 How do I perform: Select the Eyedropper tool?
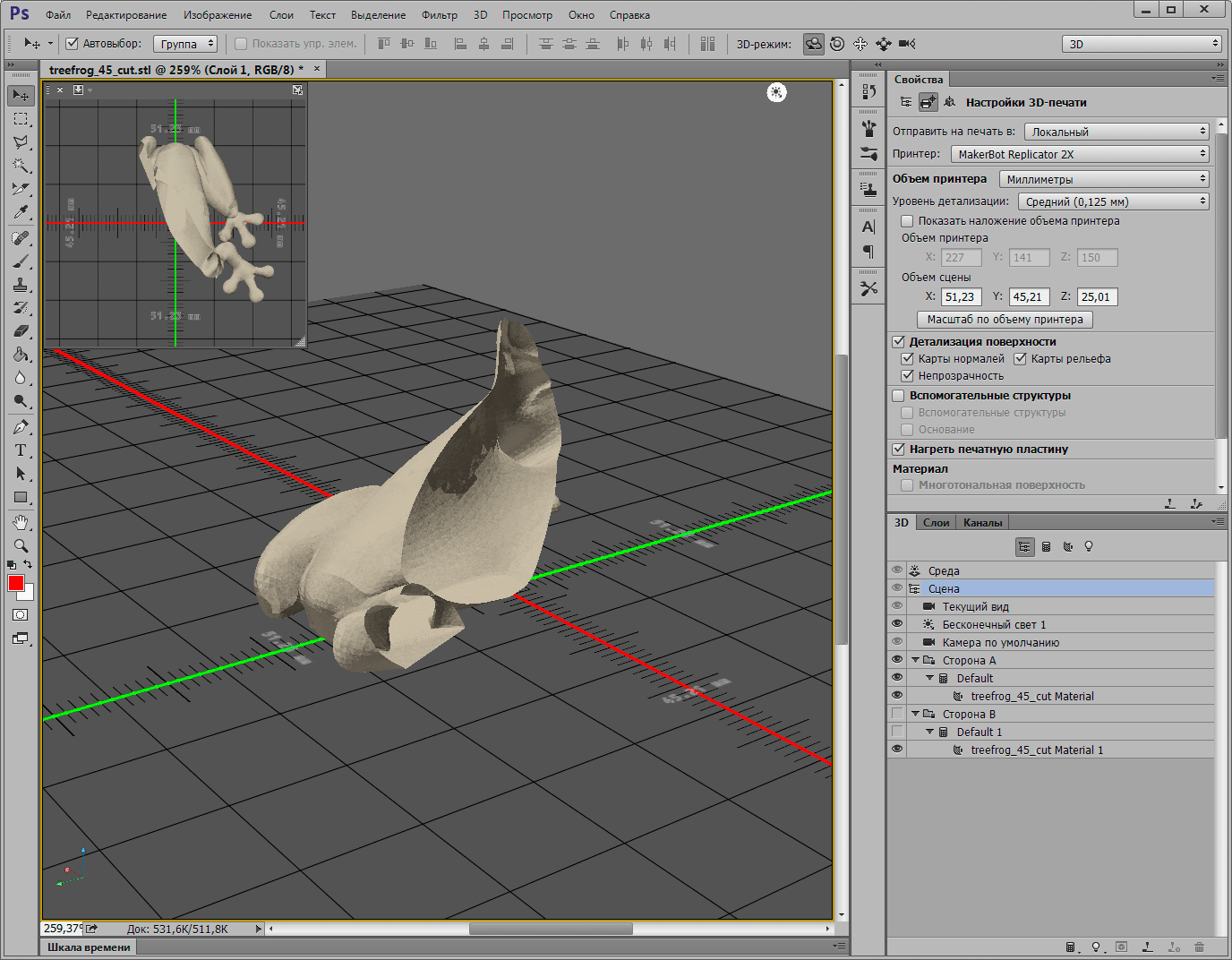(21, 212)
